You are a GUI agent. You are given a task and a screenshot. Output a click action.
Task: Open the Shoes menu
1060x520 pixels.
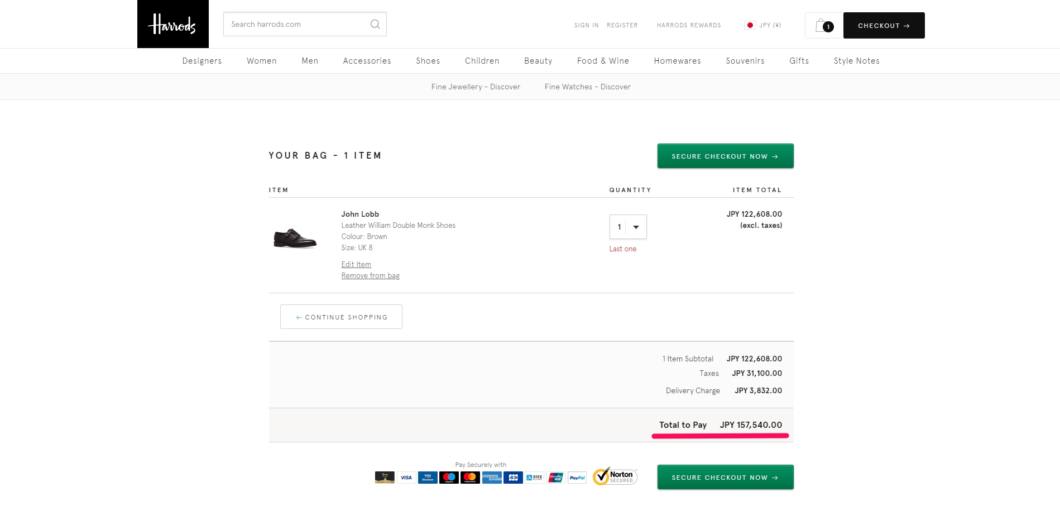[x=428, y=61]
